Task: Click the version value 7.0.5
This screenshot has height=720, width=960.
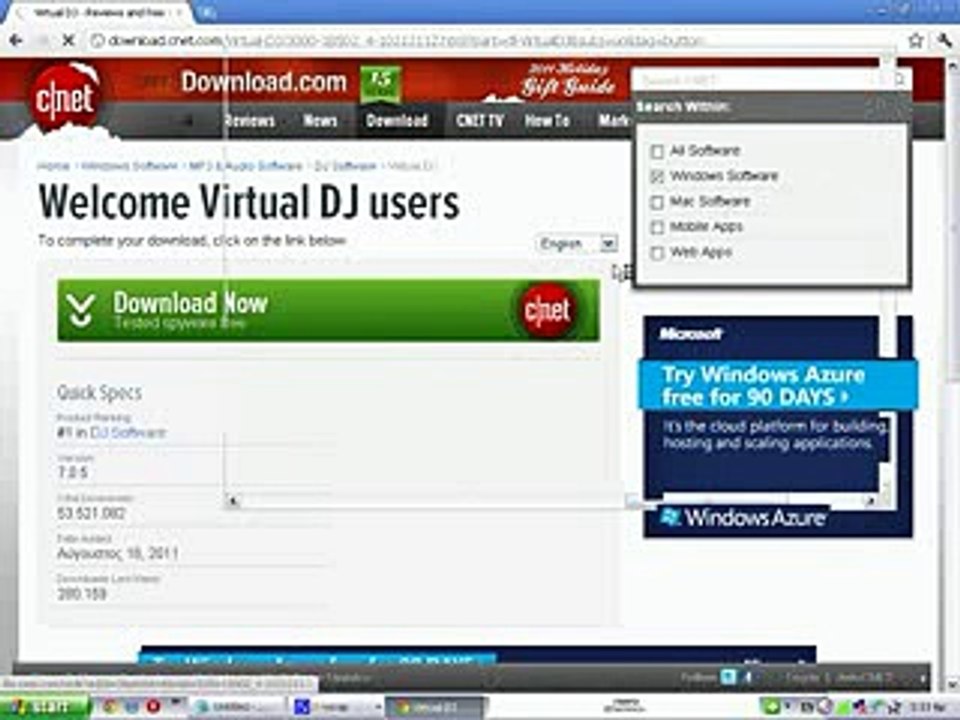Action: [x=72, y=473]
